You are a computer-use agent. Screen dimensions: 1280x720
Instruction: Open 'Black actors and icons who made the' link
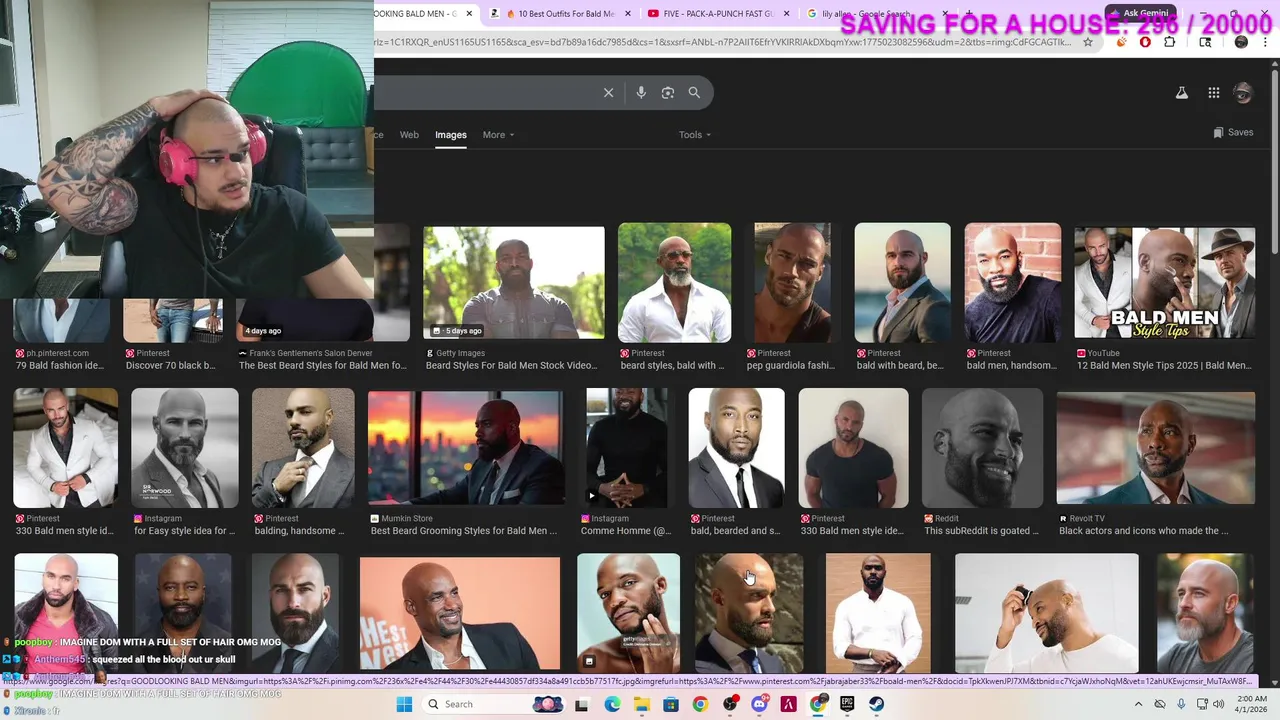(1144, 531)
